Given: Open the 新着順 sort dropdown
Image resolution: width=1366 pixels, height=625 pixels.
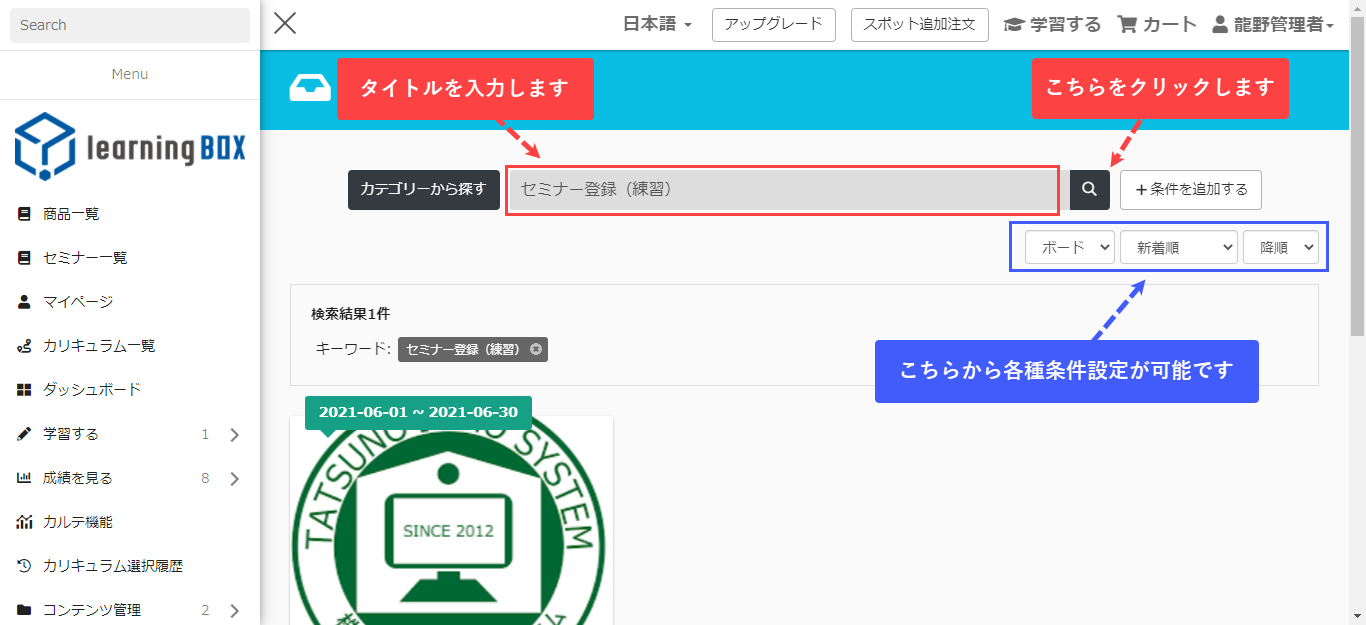Looking at the screenshot, I should (x=1178, y=247).
